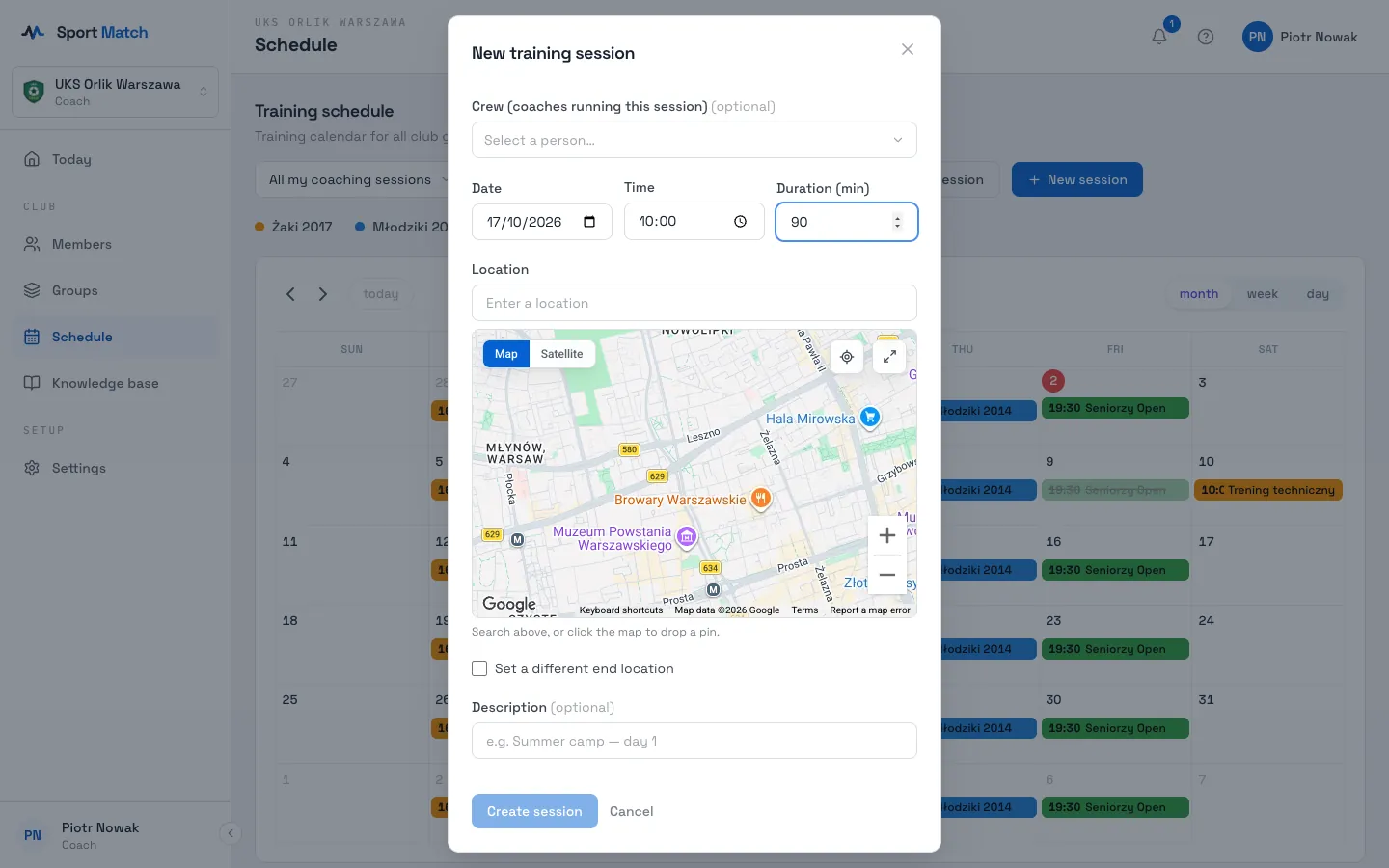The width and height of the screenshot is (1389, 868).
Task: Switch calendar to month view
Action: [x=1199, y=294]
